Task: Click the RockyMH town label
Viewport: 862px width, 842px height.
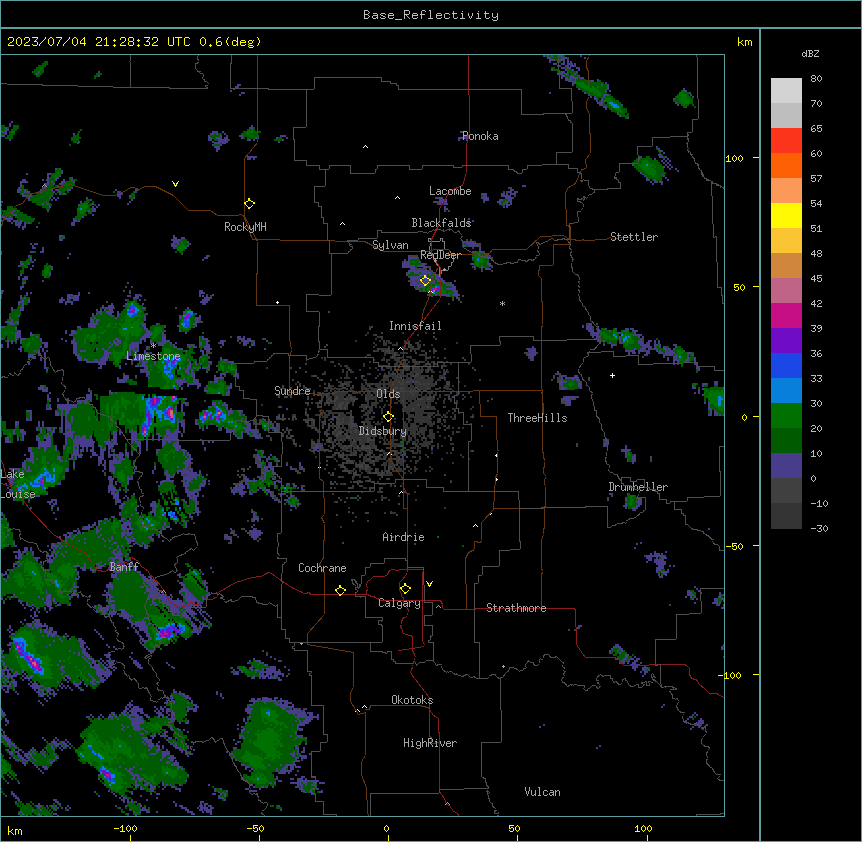Action: click(245, 227)
